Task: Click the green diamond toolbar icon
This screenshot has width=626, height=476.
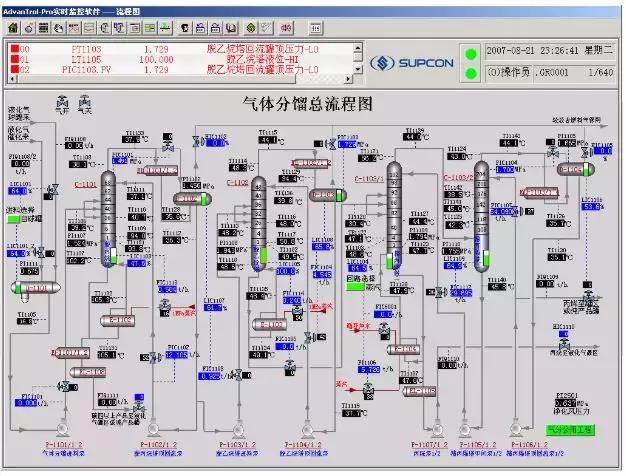Action: pos(251,28)
